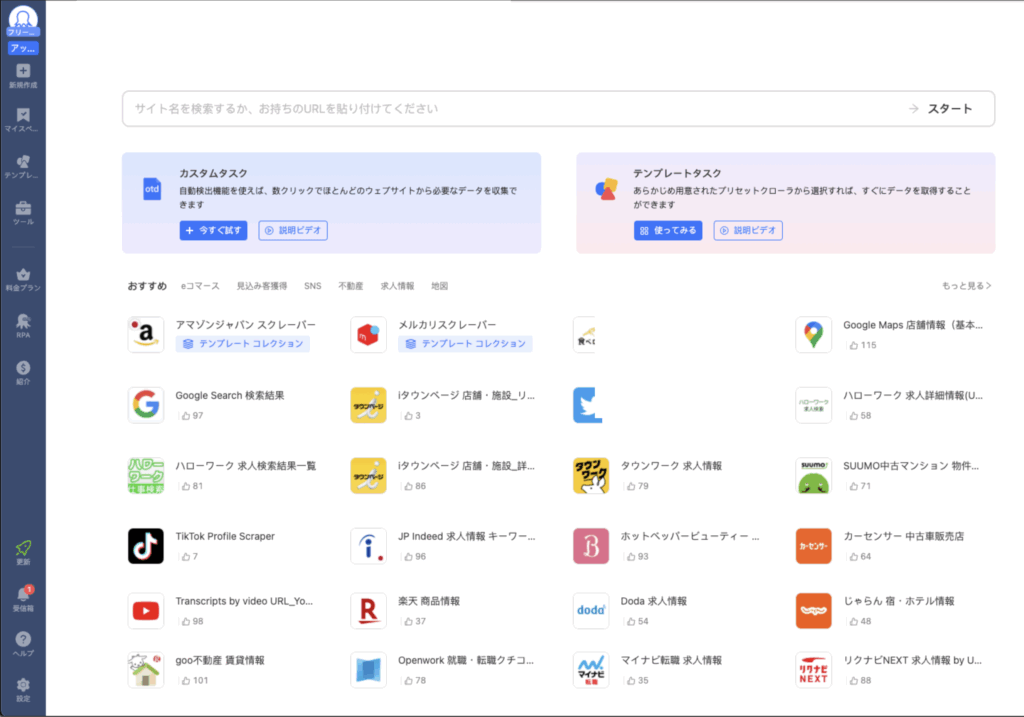Image resolution: width=1024 pixels, height=717 pixels.
Task: Open 料金プラン (pricing plan) in the sidebar
Action: (x=23, y=276)
